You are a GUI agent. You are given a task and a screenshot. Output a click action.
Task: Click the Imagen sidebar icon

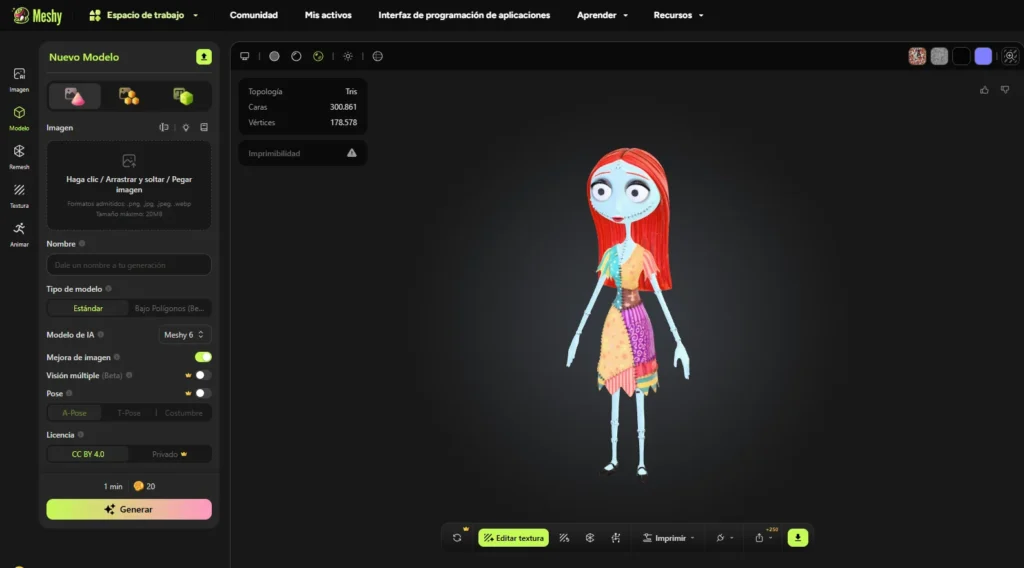(19, 78)
